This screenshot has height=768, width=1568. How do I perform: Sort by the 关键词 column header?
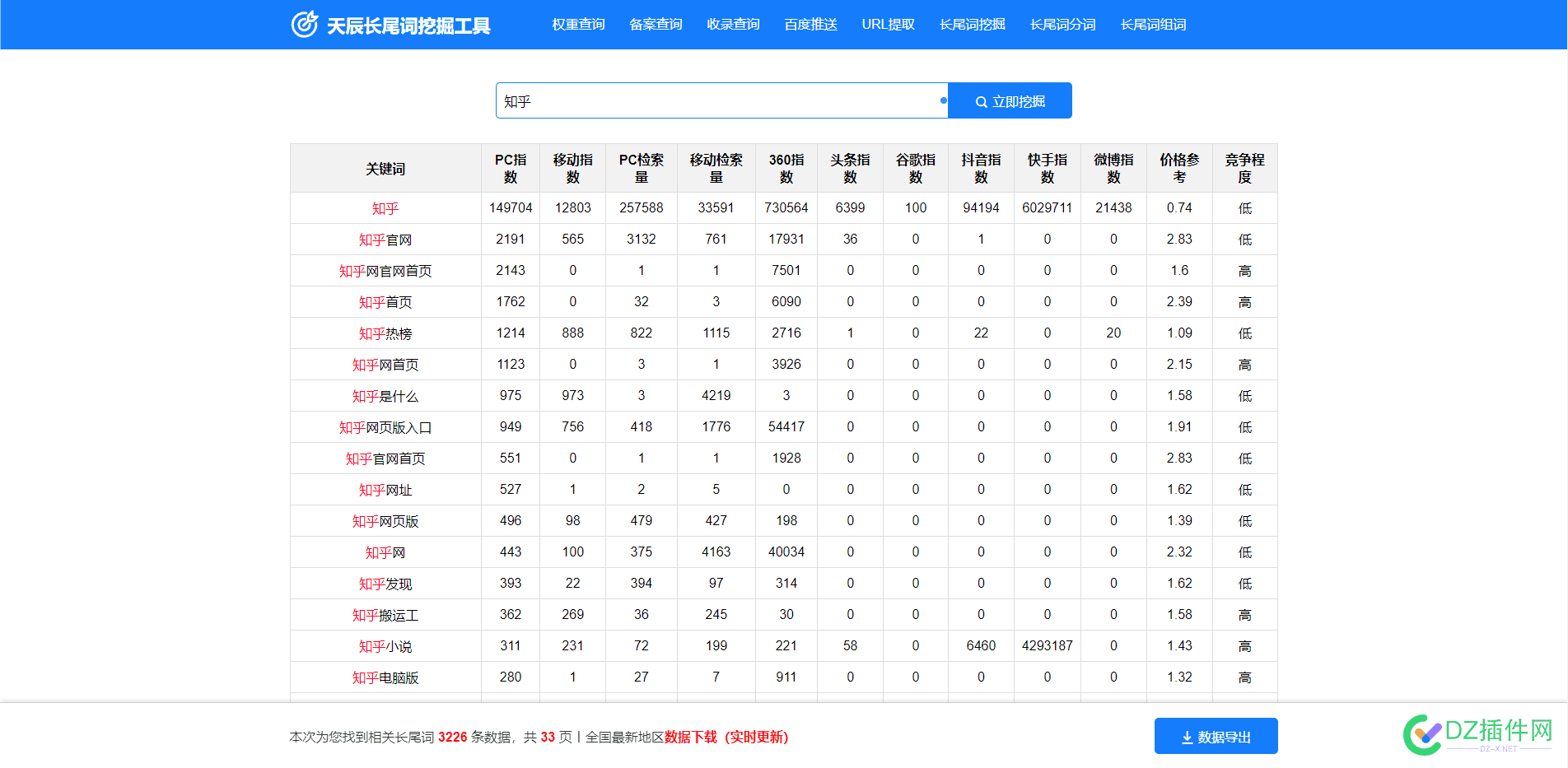point(385,169)
